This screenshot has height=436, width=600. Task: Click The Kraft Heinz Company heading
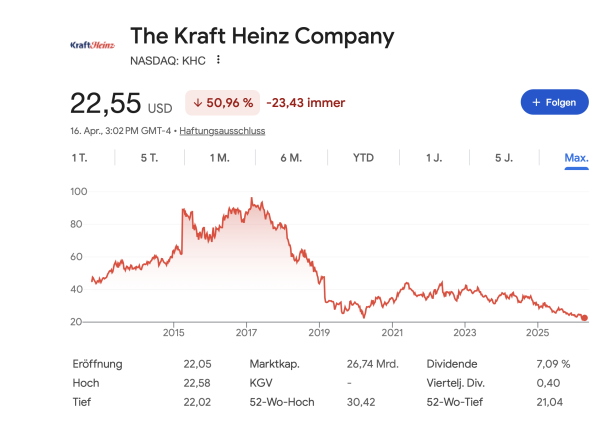click(262, 37)
